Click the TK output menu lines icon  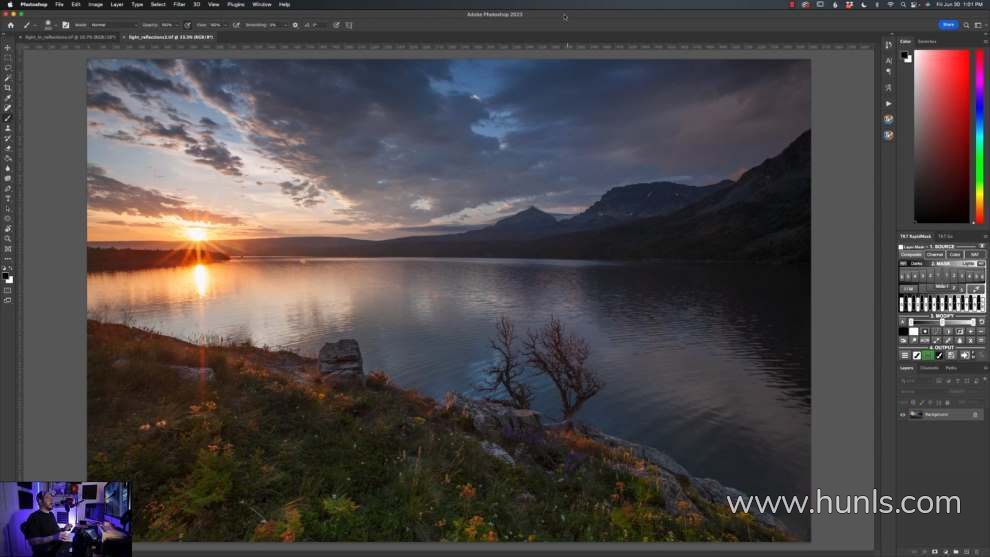[x=905, y=356]
